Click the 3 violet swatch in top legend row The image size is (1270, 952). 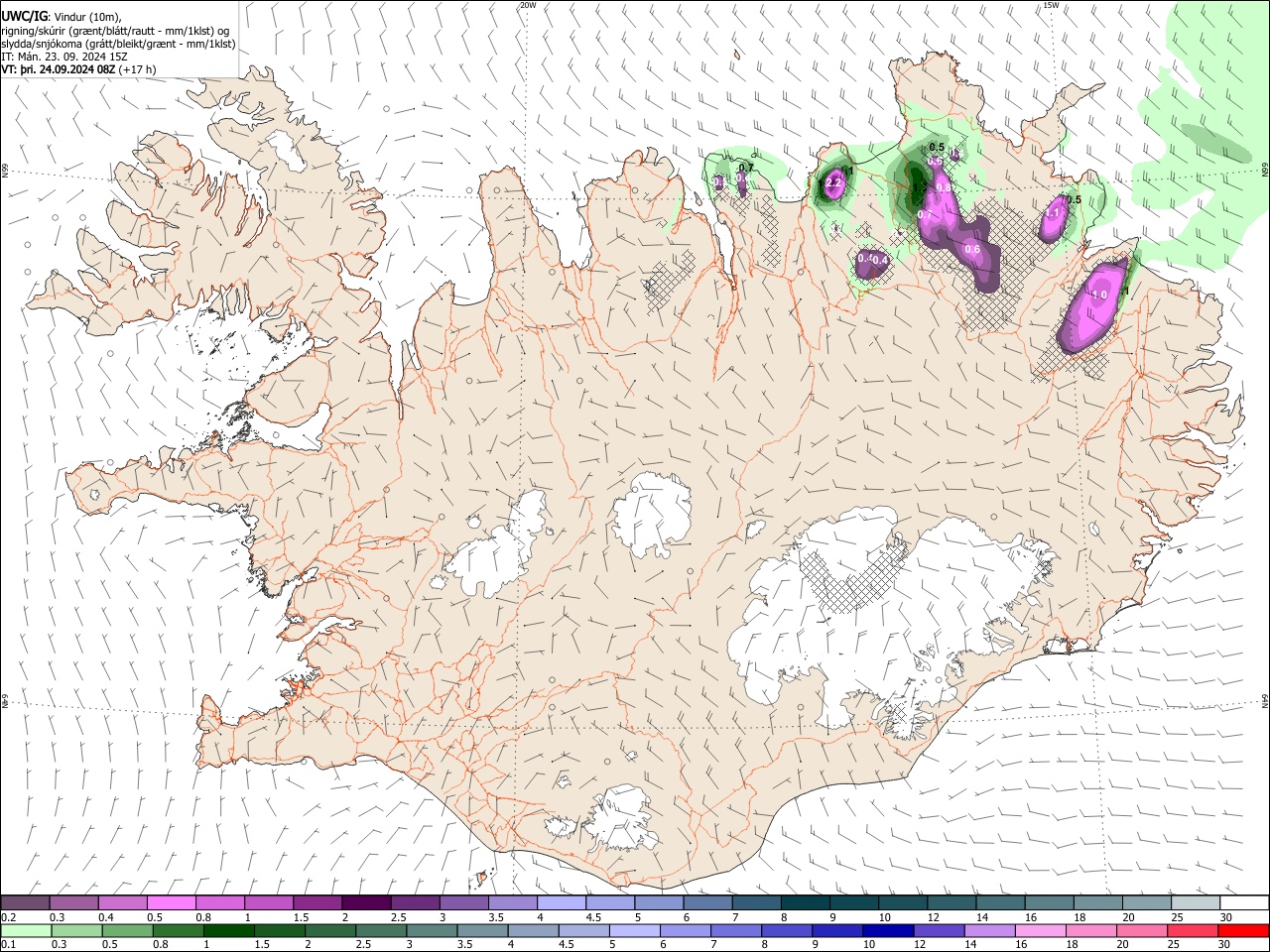462,903
